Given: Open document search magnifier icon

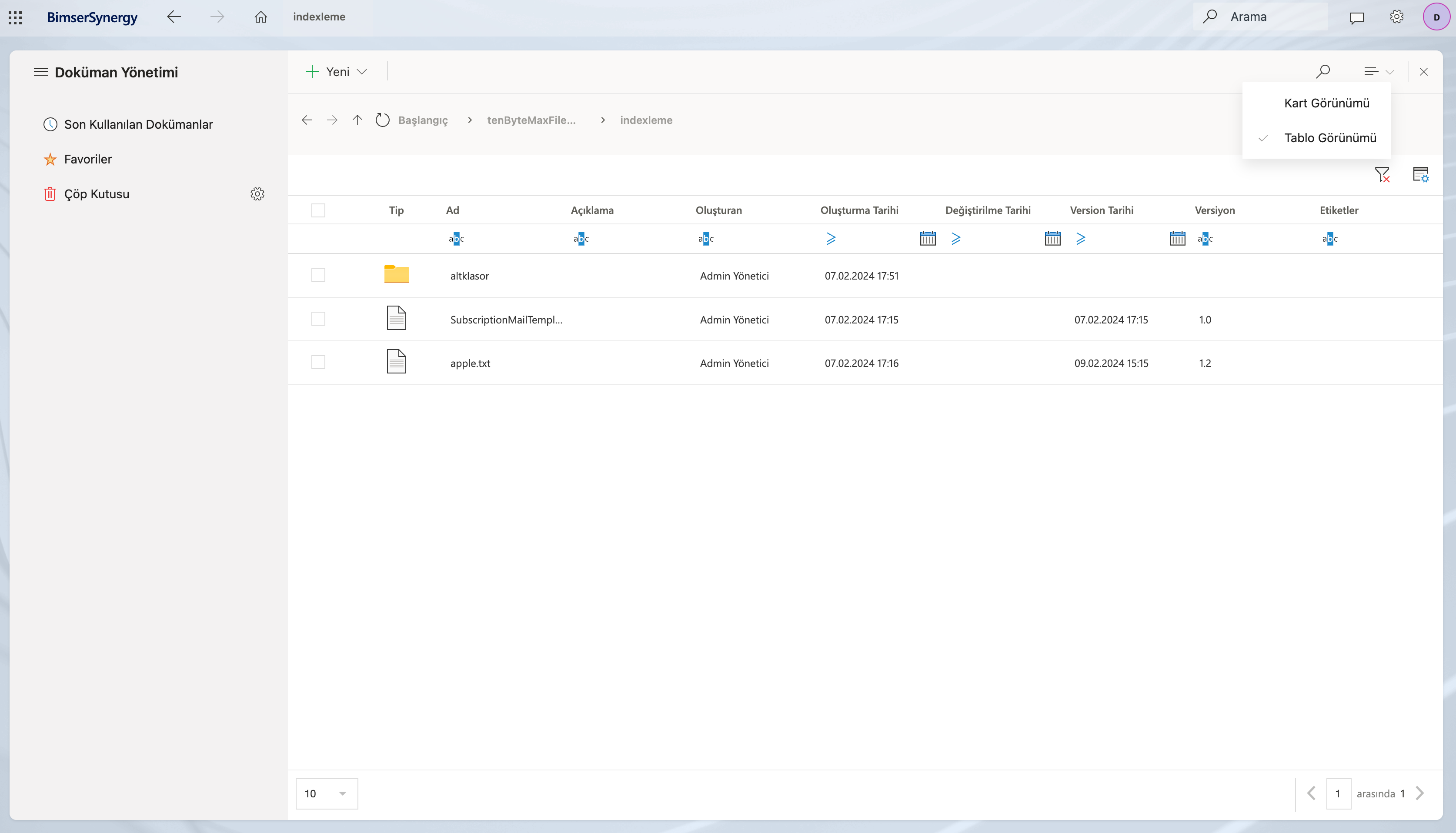Looking at the screenshot, I should (x=1322, y=71).
